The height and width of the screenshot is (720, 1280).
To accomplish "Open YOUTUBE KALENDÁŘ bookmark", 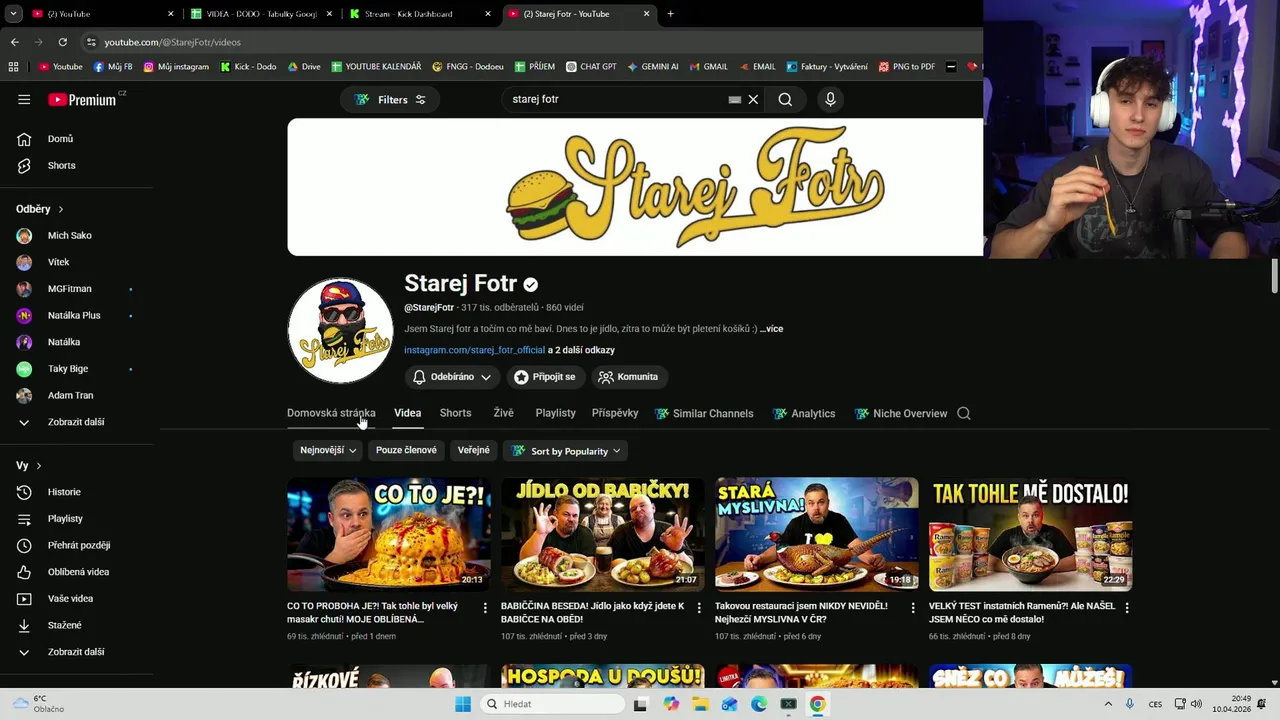I will 376,67.
